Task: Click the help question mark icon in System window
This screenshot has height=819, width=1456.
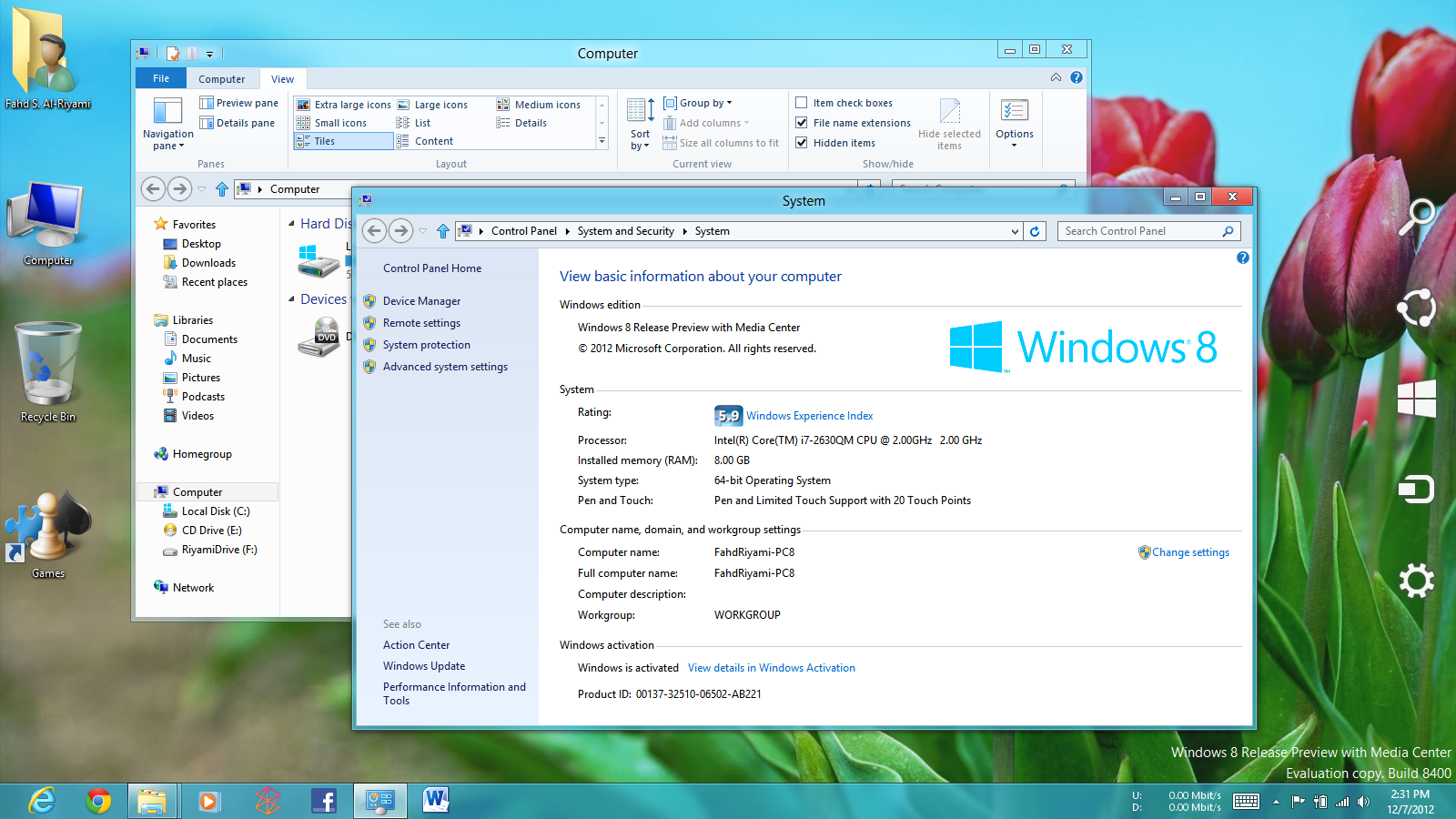Action: click(1242, 258)
